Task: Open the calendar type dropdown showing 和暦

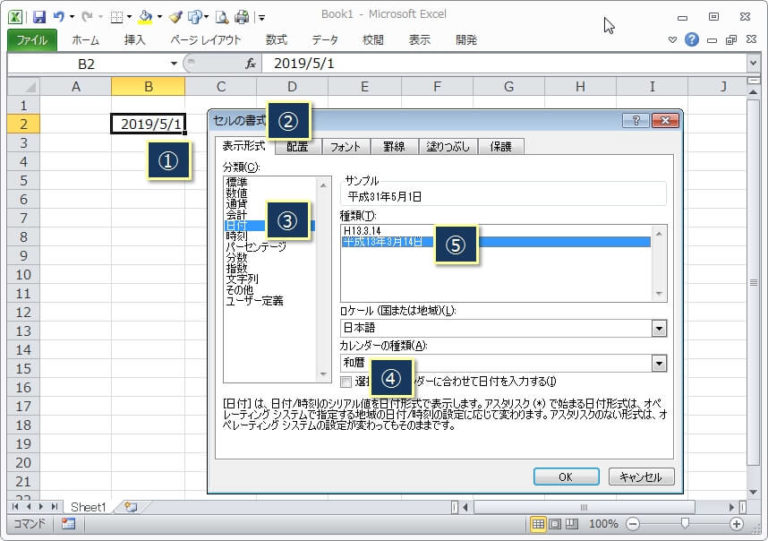Action: [x=659, y=363]
